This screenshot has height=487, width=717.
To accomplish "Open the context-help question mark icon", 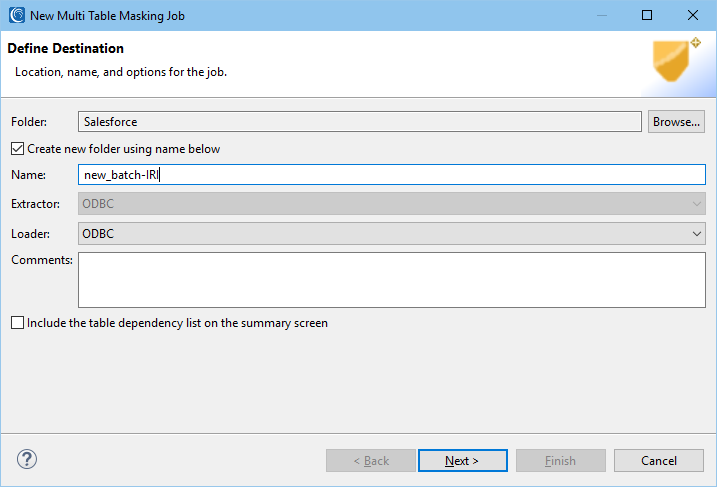I will click(x=27, y=459).
